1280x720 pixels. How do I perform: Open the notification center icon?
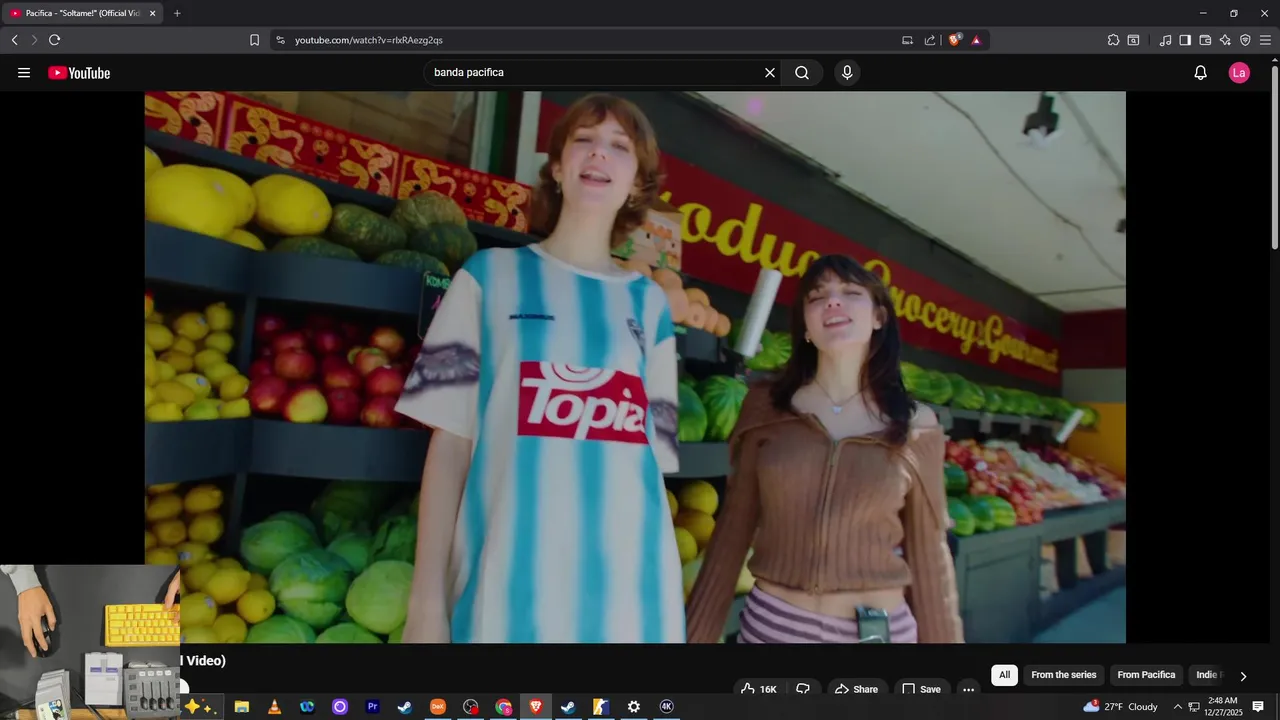pyautogui.click(x=1258, y=707)
